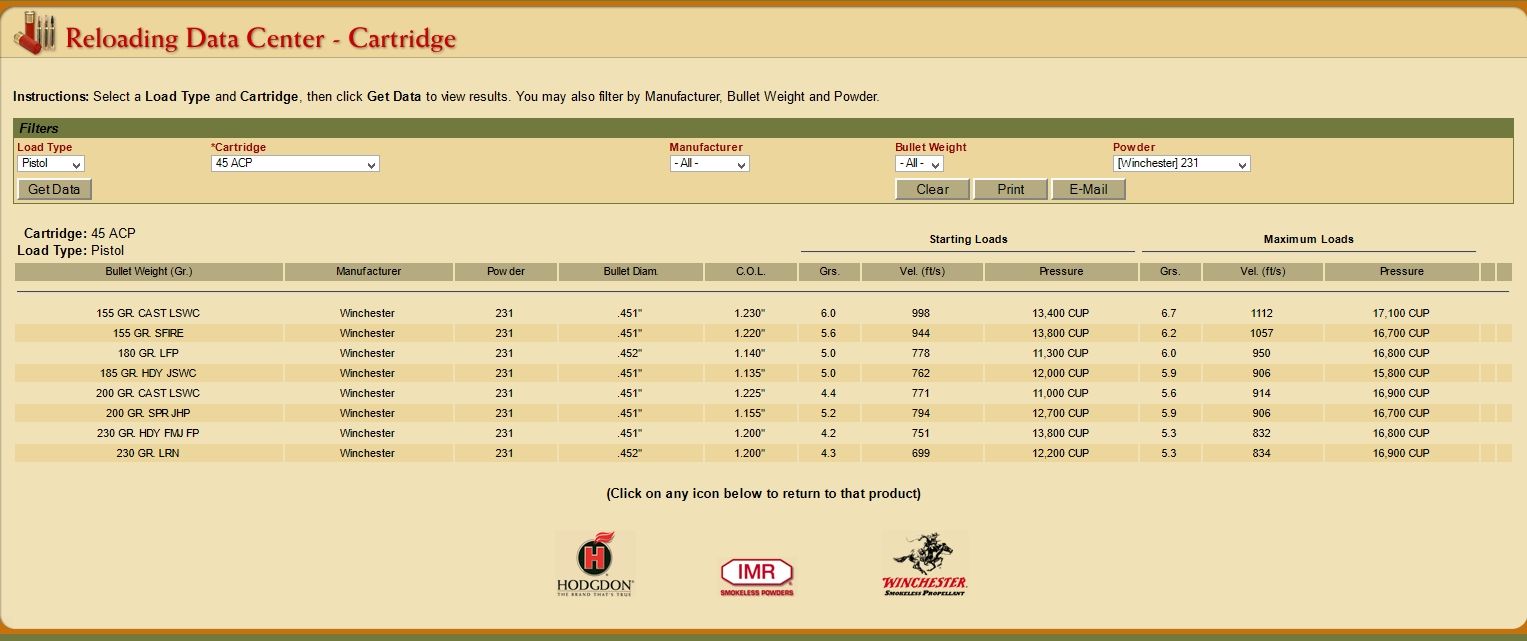Click the Clear filters button

[x=932, y=189]
